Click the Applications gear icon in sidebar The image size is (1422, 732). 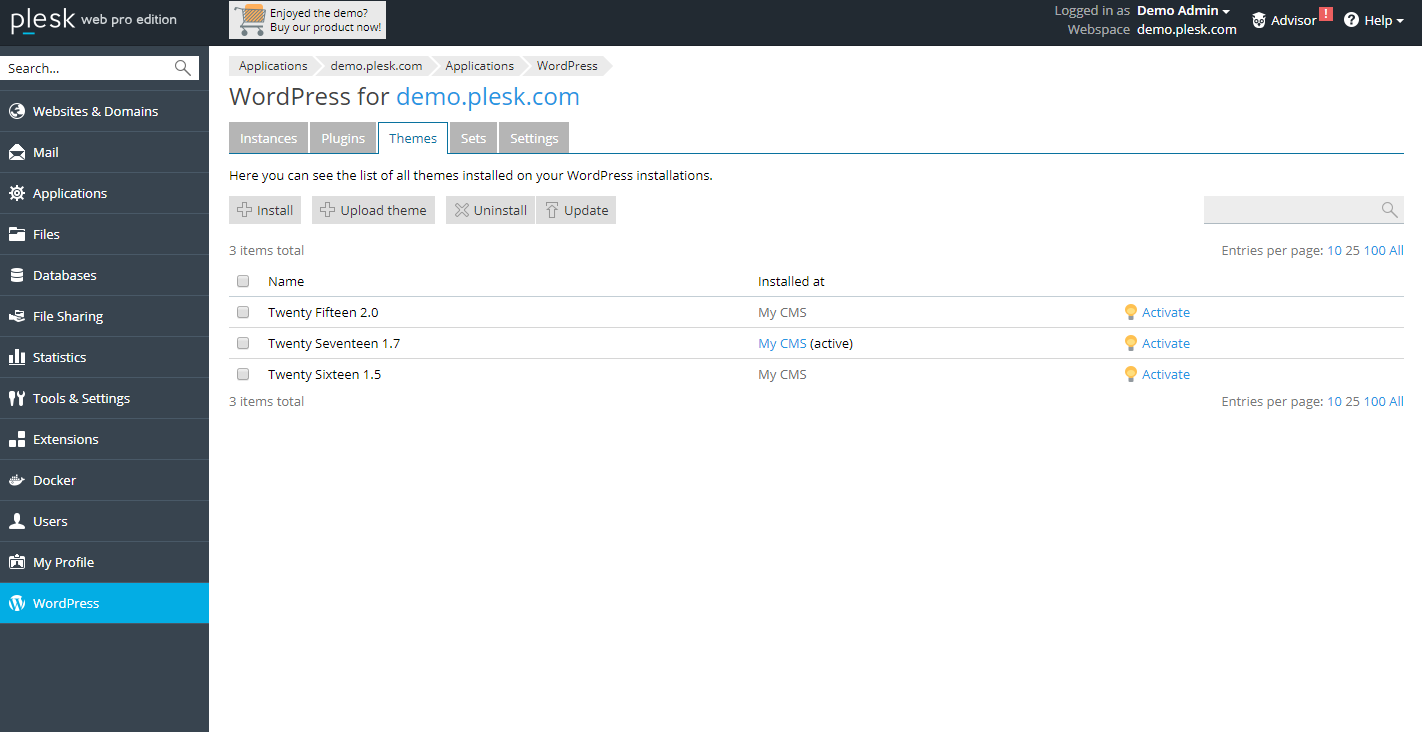pyautogui.click(x=17, y=193)
